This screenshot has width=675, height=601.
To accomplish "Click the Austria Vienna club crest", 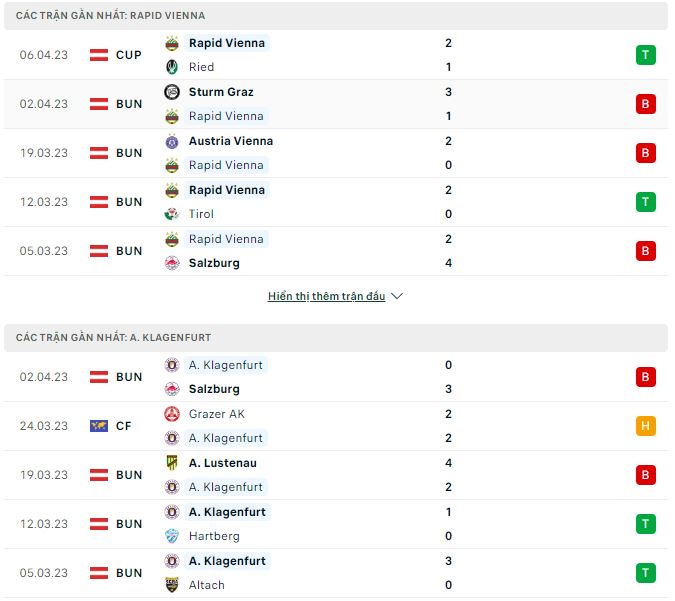I will [x=171, y=141].
